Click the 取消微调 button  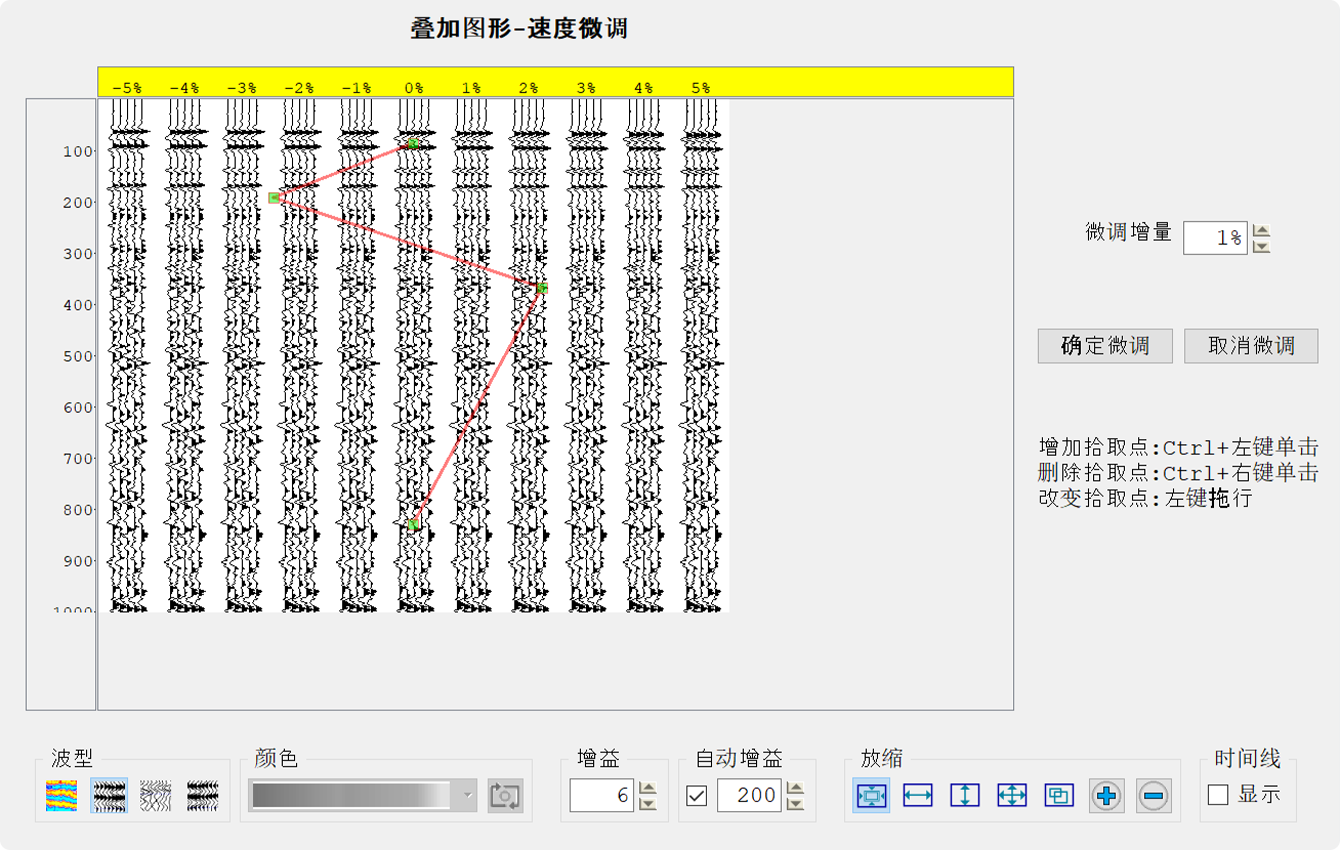pos(1251,346)
